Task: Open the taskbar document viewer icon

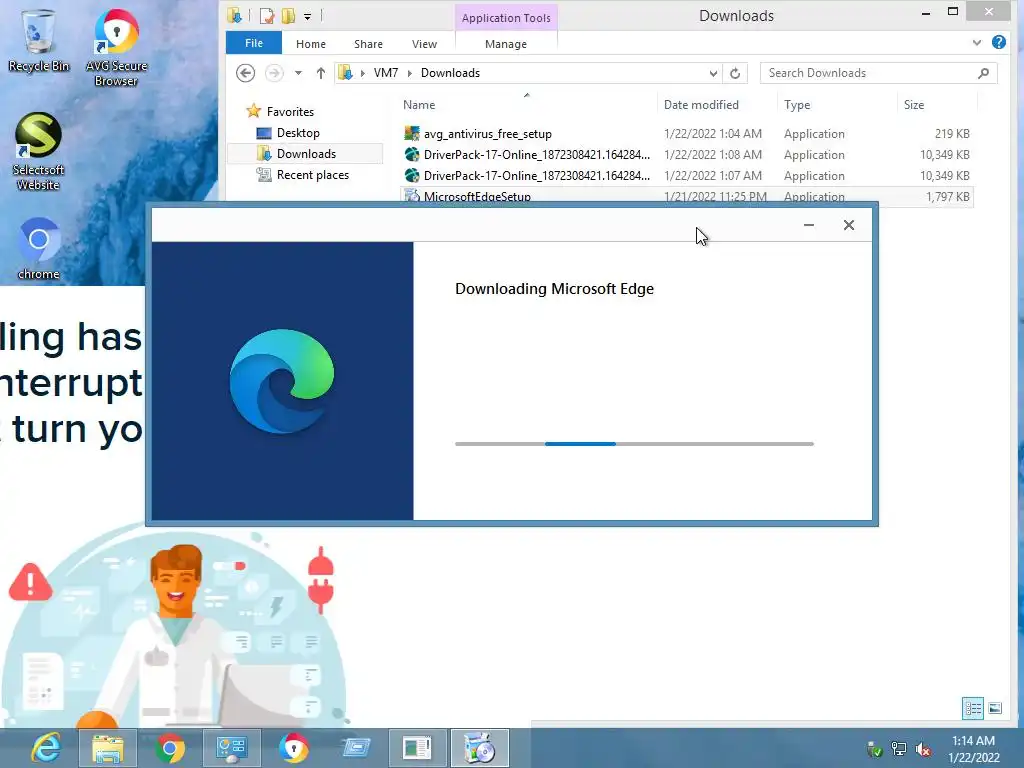Action: tap(417, 748)
